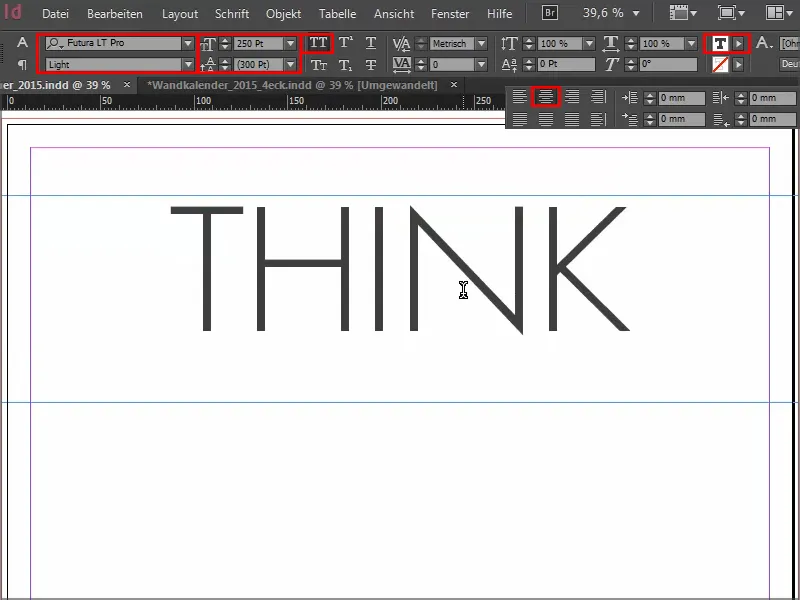Open the Ansicht menu
This screenshot has height=600, width=800.
point(394,14)
